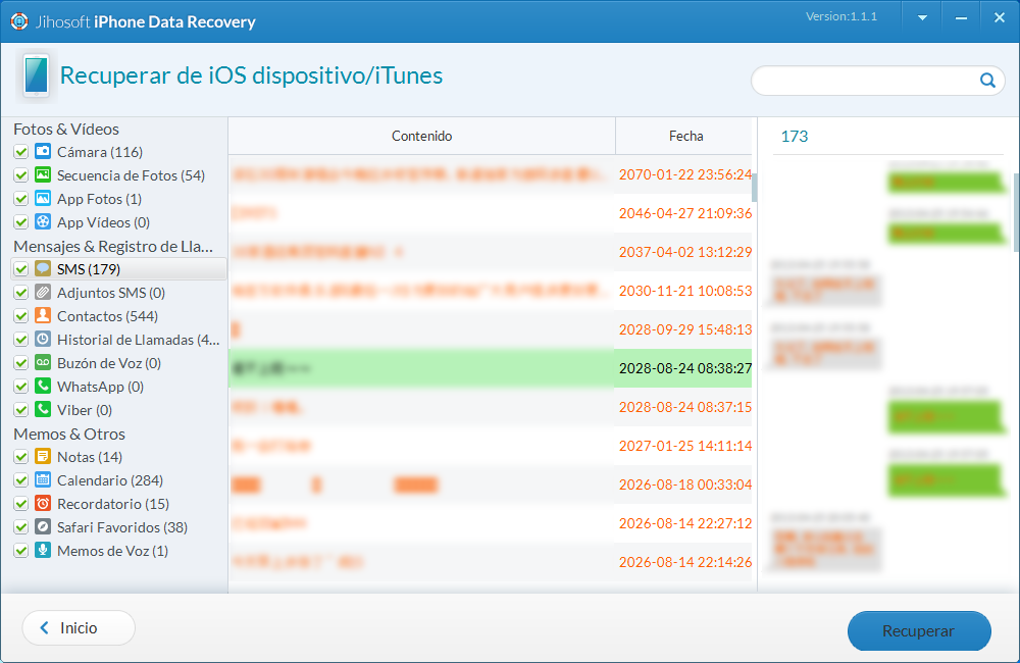Viewport: 1020px width, 663px height.
Task: Click the Jihosoft lifebuoy logo
Action: click(x=20, y=21)
